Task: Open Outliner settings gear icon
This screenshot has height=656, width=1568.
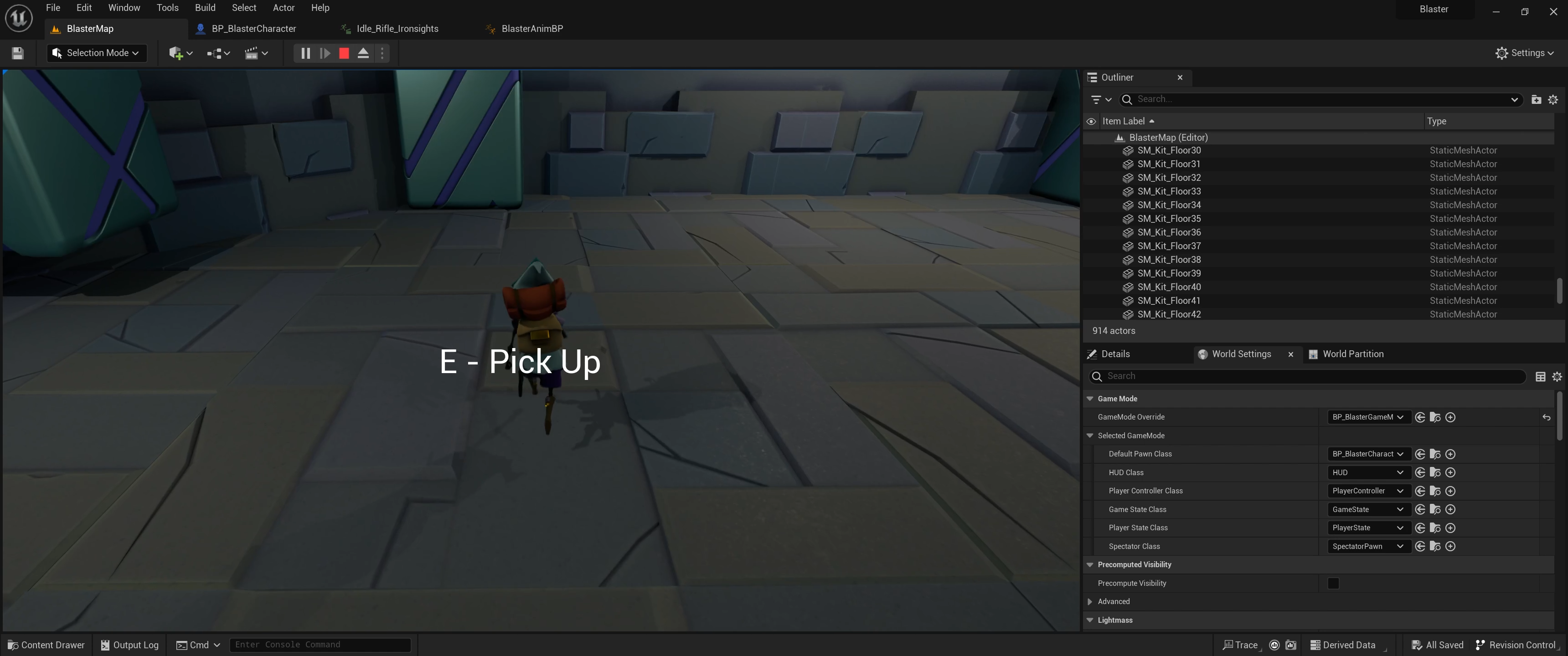Action: pyautogui.click(x=1553, y=100)
